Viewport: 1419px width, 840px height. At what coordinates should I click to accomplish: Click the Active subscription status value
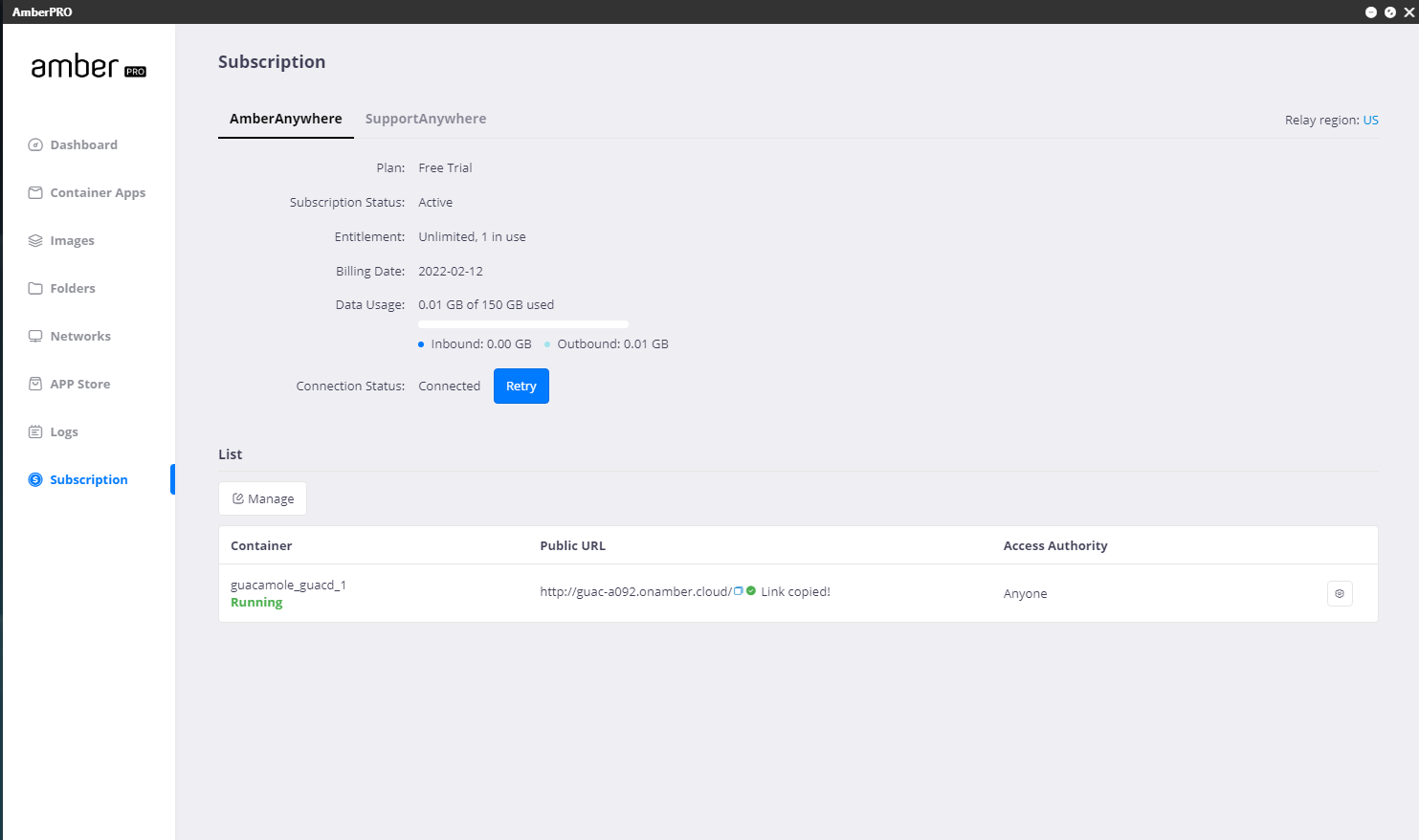[435, 202]
